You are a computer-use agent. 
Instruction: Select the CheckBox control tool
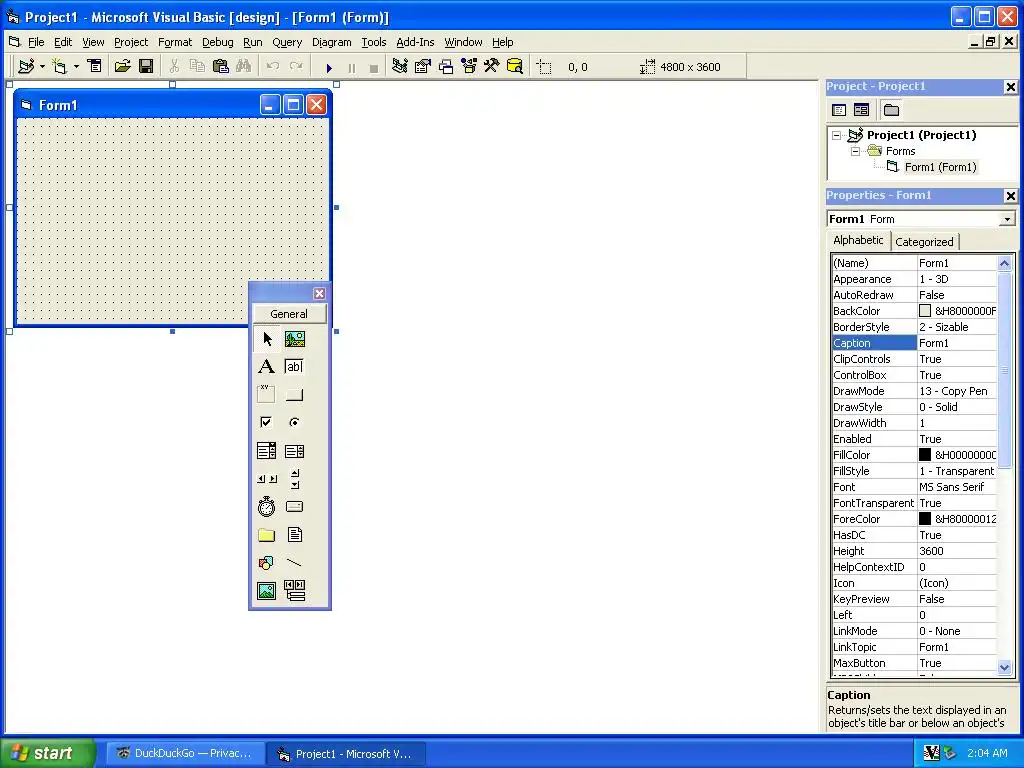point(266,423)
